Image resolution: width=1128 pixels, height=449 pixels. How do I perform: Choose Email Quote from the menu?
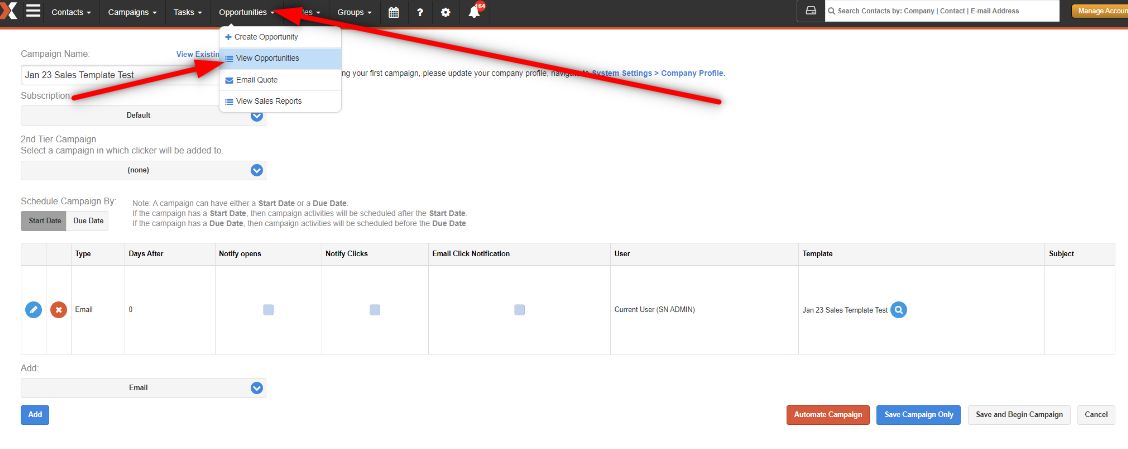coord(280,80)
